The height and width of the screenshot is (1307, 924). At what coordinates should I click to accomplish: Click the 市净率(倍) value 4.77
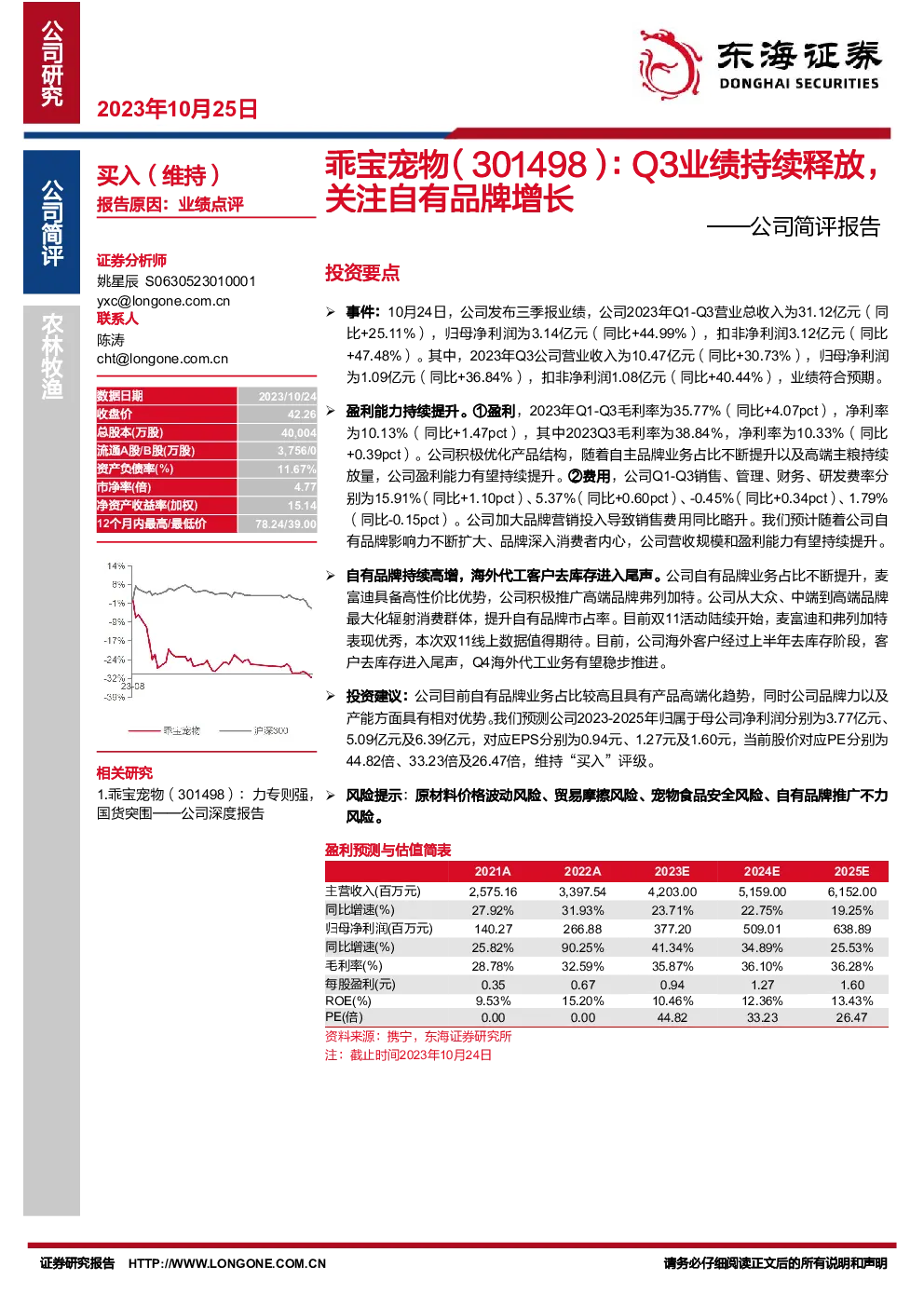[x=306, y=487]
